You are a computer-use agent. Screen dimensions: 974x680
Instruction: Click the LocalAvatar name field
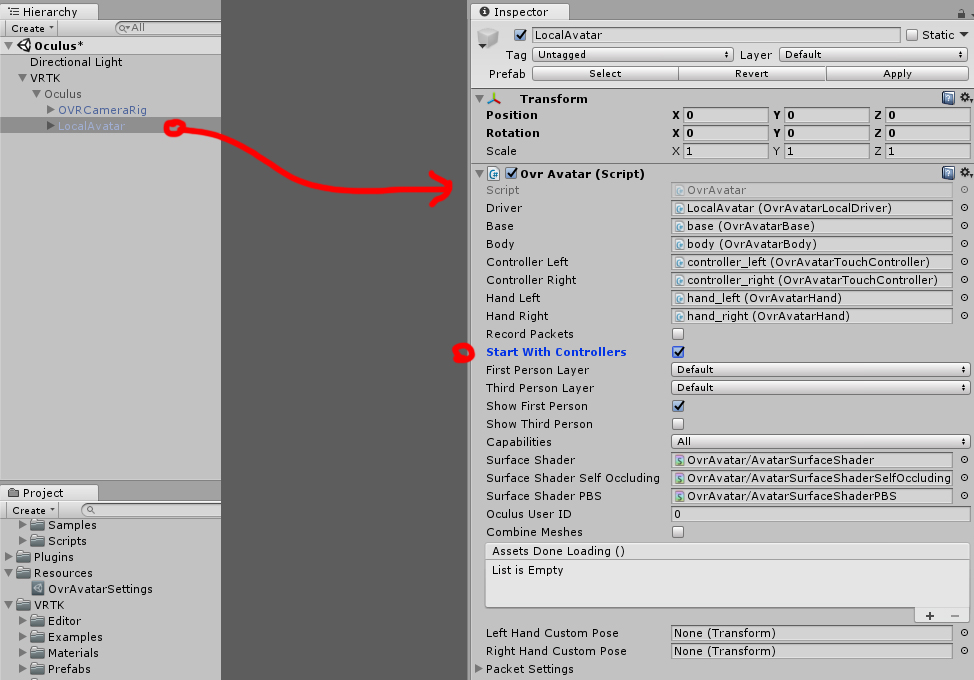pos(716,35)
